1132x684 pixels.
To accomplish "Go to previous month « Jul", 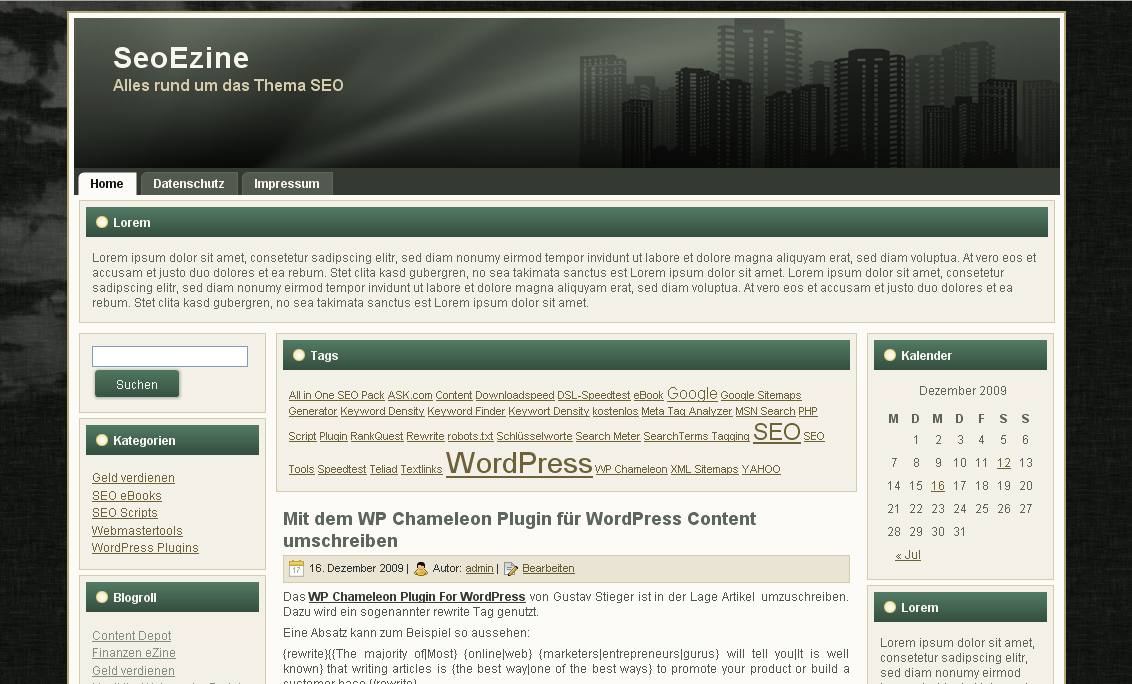I will (x=907, y=555).
